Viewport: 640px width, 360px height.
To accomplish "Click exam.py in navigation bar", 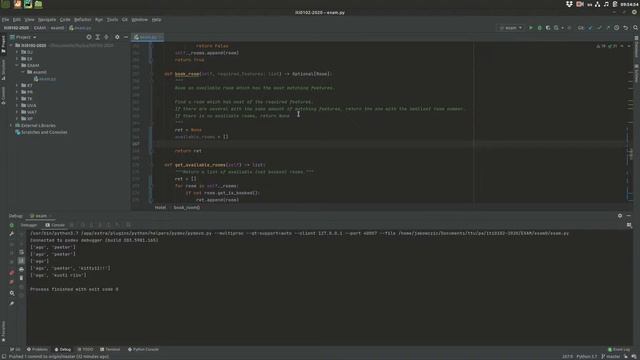I will tap(80, 28).
